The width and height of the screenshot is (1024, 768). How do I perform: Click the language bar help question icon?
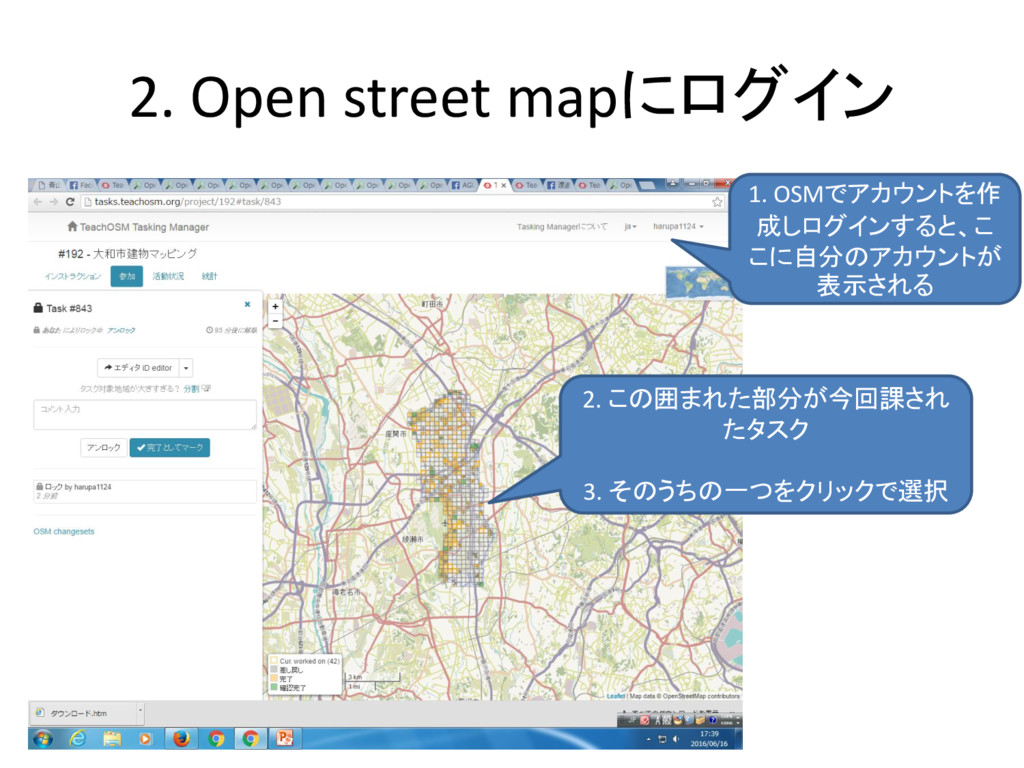(x=712, y=720)
